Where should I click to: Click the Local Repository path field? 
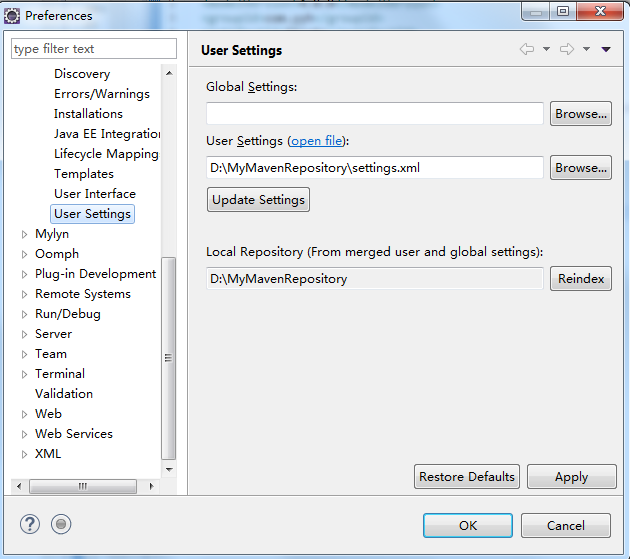375,278
